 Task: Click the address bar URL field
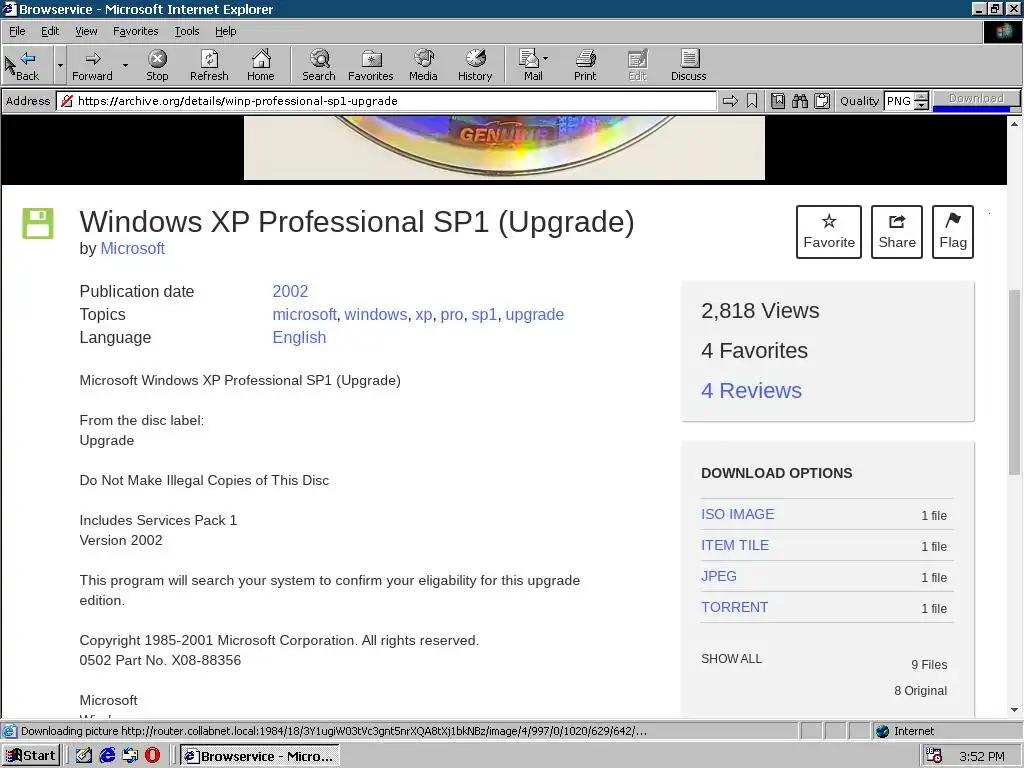387,101
